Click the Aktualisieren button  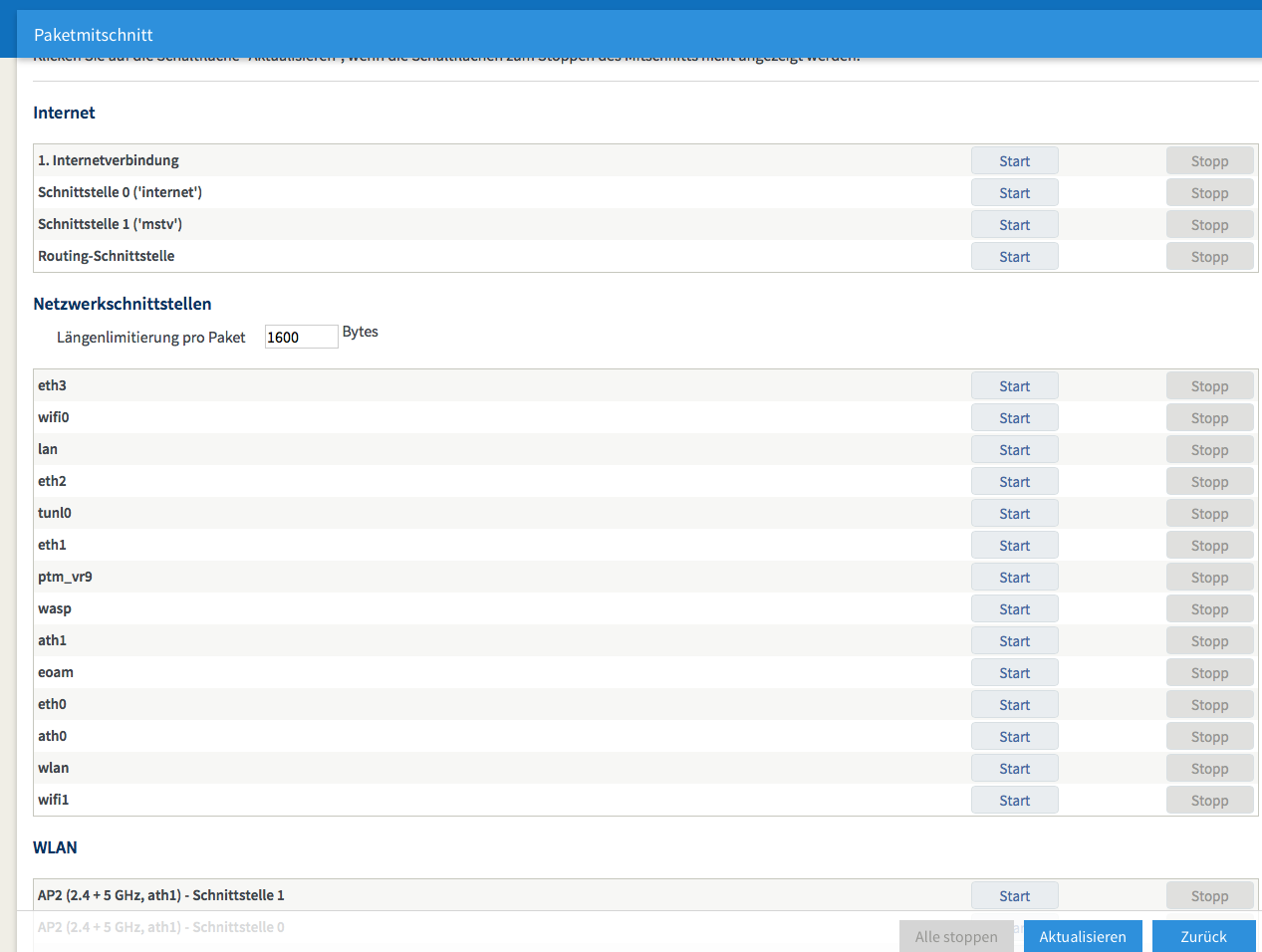point(1082,937)
